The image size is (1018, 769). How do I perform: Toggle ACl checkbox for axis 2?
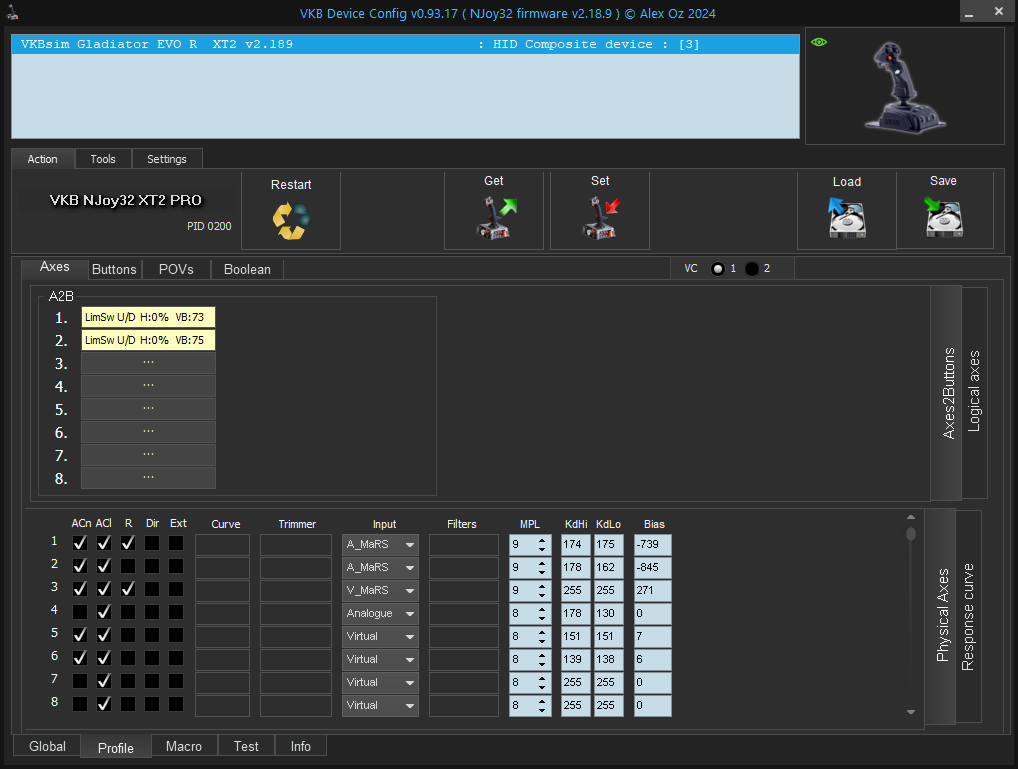(x=104, y=566)
